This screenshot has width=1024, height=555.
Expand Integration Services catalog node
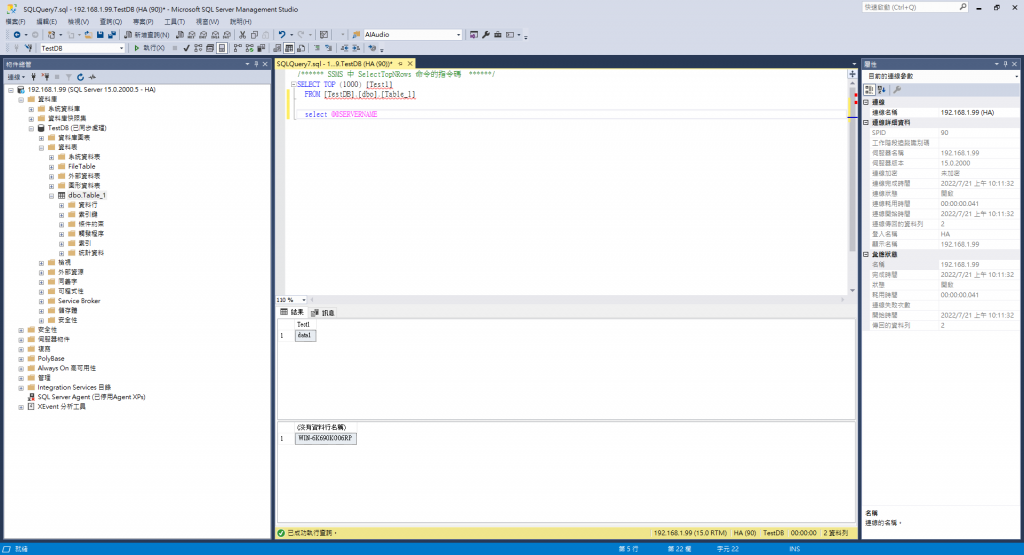pos(21,388)
